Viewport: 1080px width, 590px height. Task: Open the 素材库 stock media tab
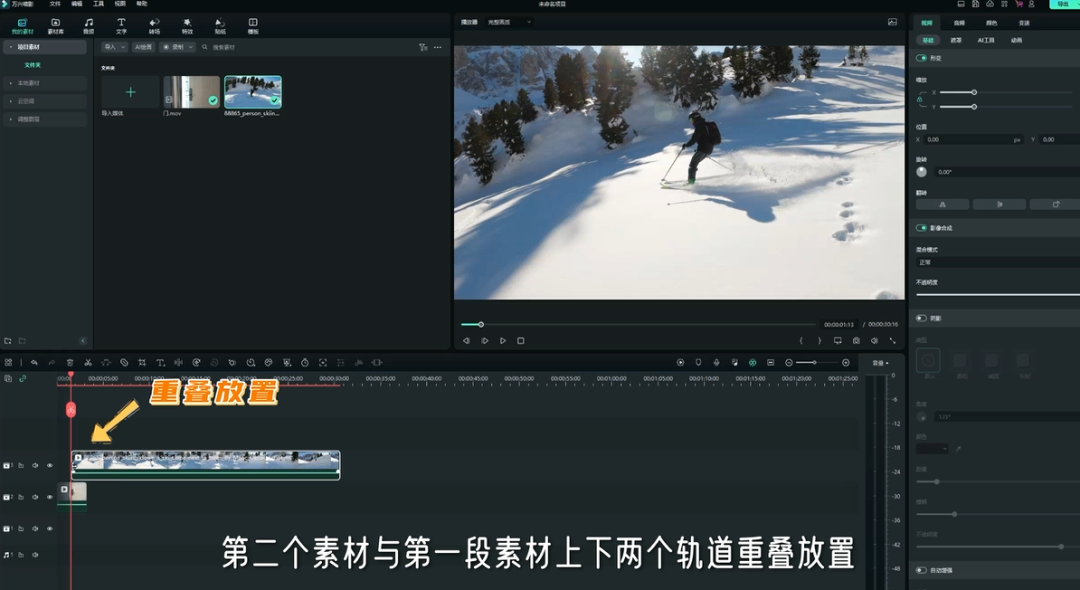click(55, 26)
